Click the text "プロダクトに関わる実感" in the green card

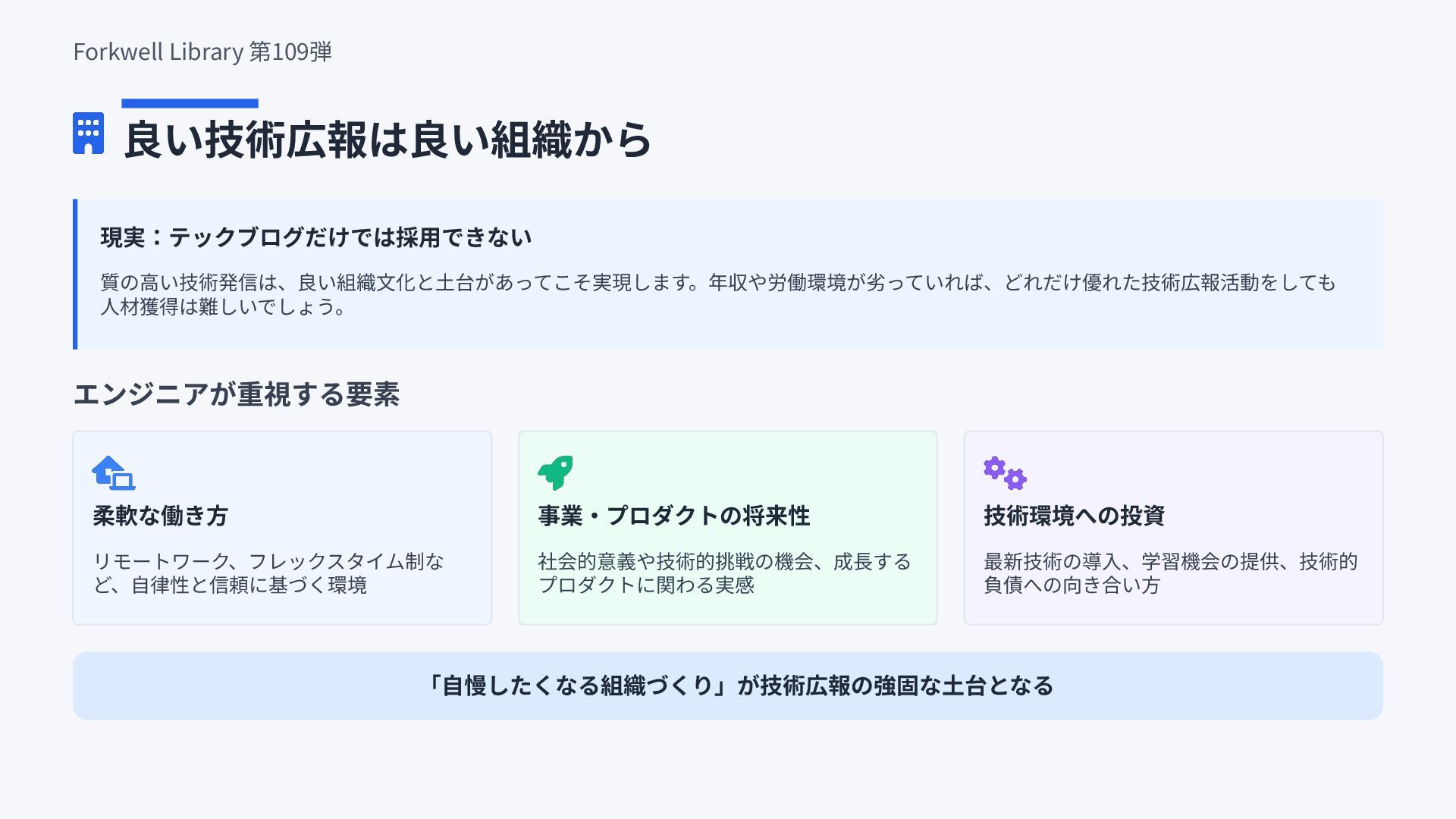tap(646, 585)
